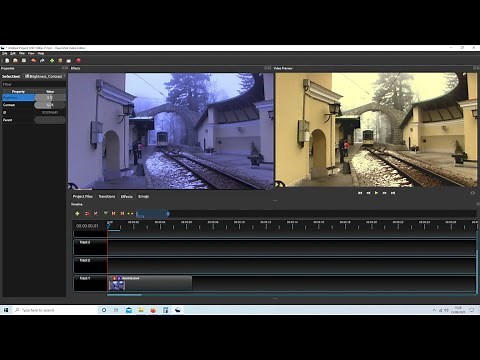Jump to end of video preview
480x360 pixels.
point(393,193)
